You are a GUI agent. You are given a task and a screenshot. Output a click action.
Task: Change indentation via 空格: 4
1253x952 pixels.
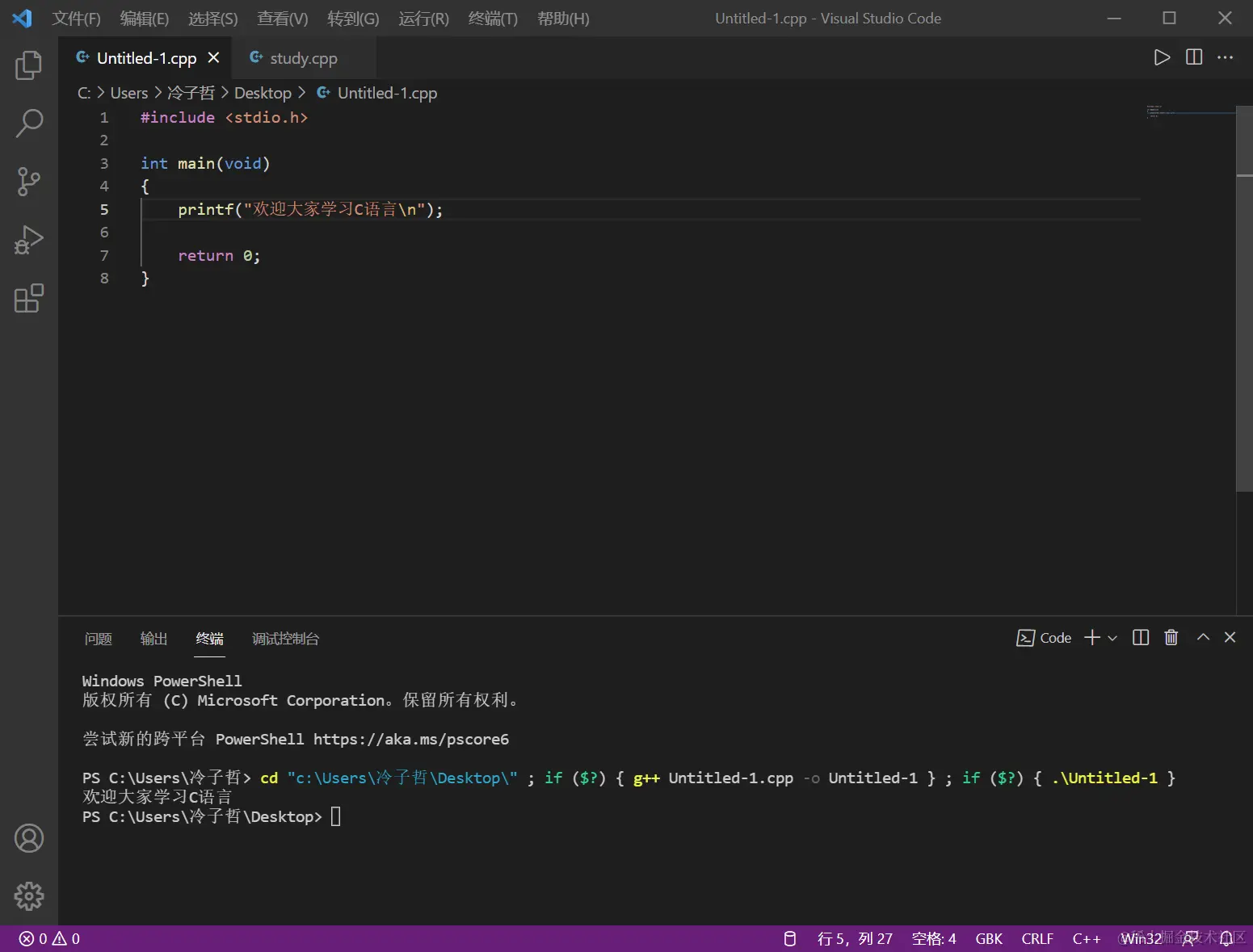click(x=934, y=938)
